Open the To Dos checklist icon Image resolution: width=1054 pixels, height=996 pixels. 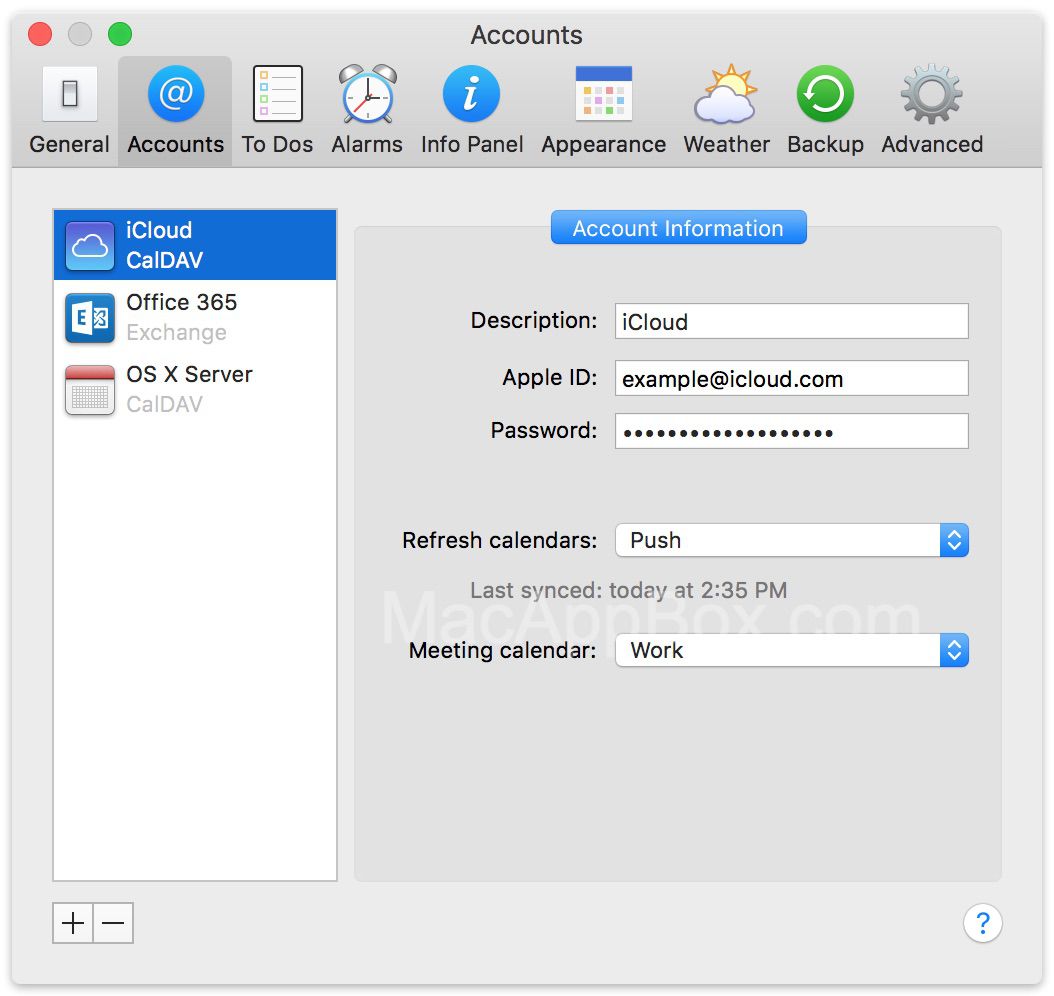[277, 93]
